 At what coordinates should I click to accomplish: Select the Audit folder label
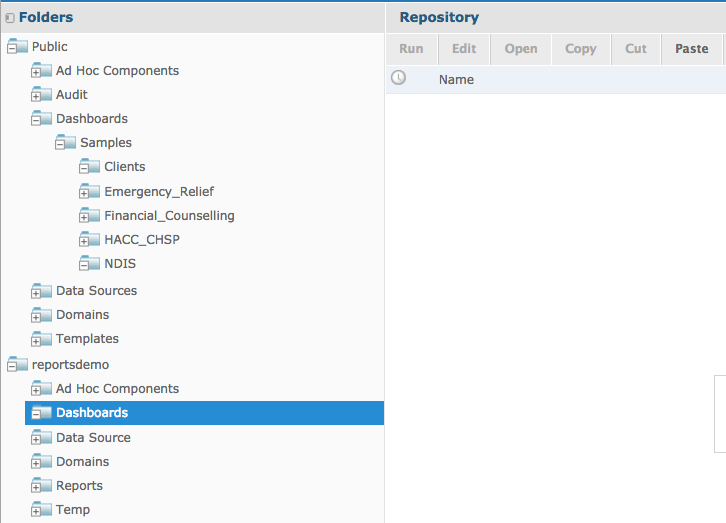(x=72, y=94)
